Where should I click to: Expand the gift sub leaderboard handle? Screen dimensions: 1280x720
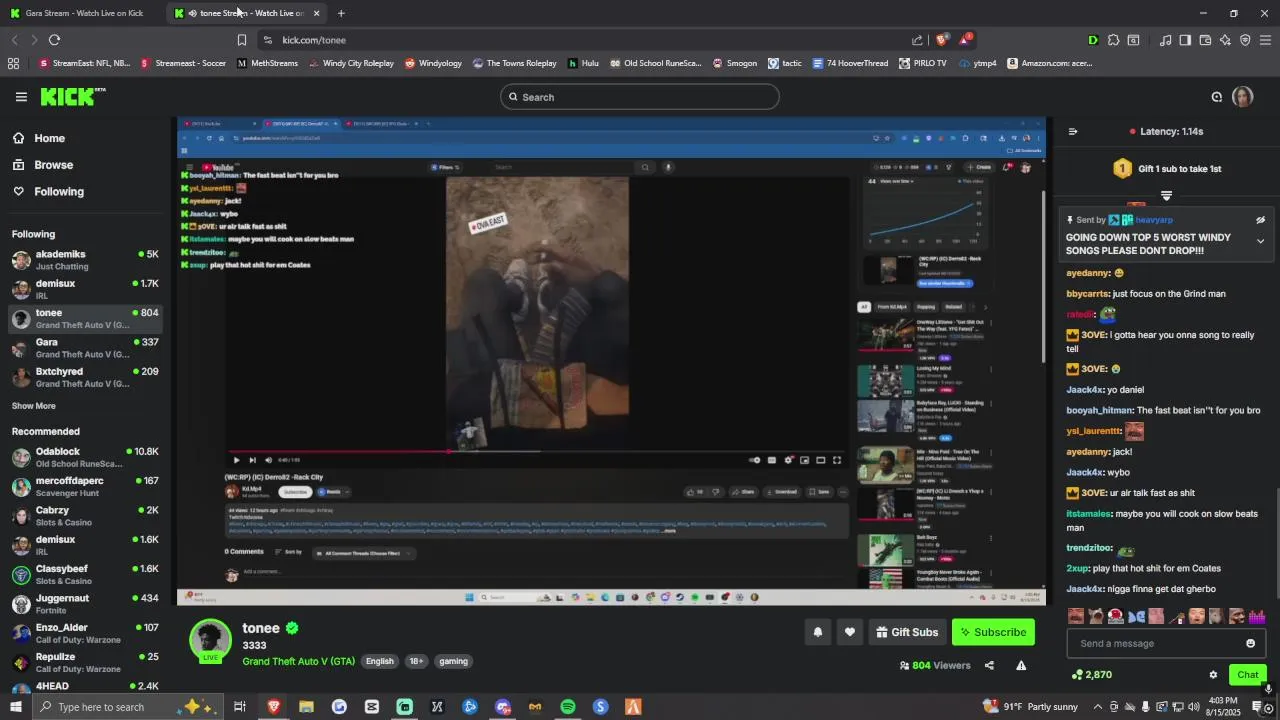tap(1166, 195)
